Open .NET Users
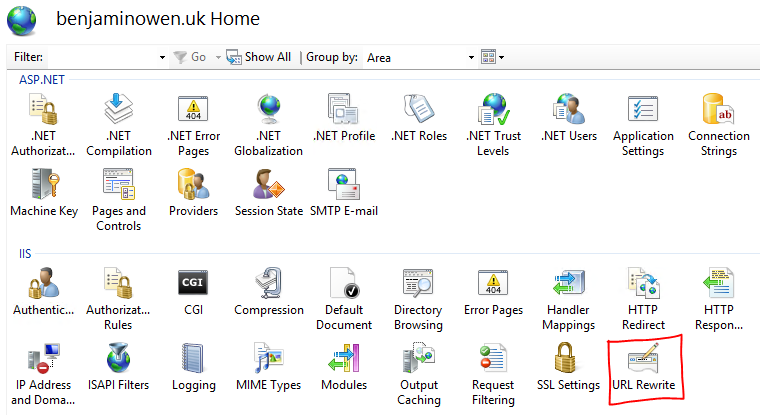The height and width of the screenshot is (415, 760). pyautogui.click(x=569, y=118)
